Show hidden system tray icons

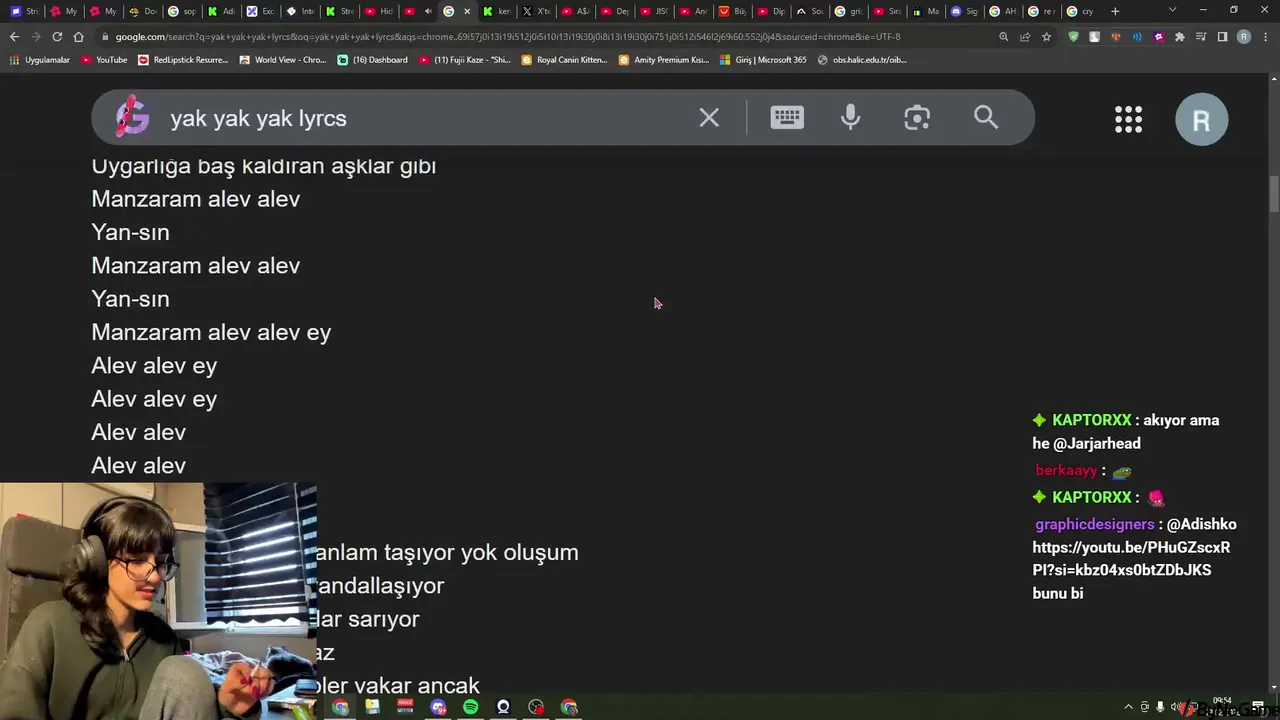[x=1129, y=707]
